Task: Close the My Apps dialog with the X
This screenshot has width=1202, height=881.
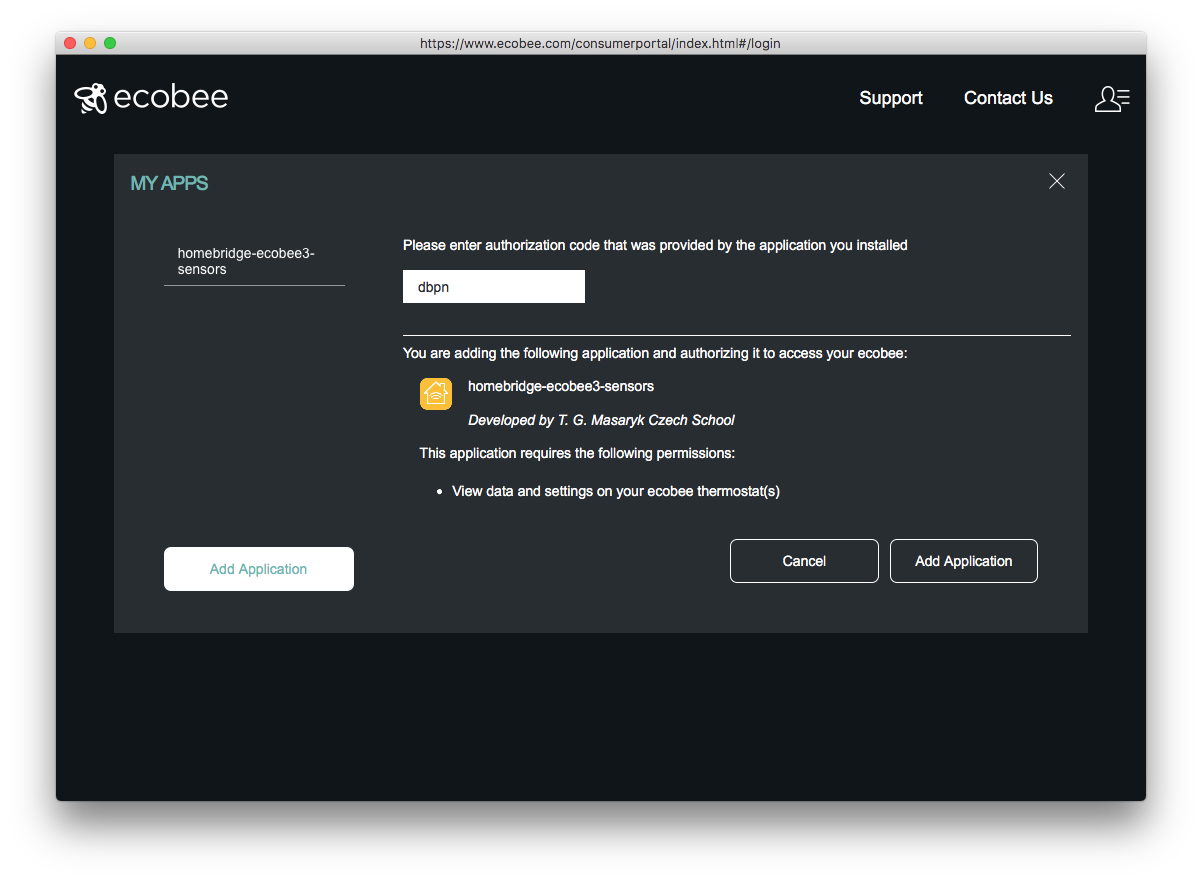Action: pyautogui.click(x=1057, y=181)
